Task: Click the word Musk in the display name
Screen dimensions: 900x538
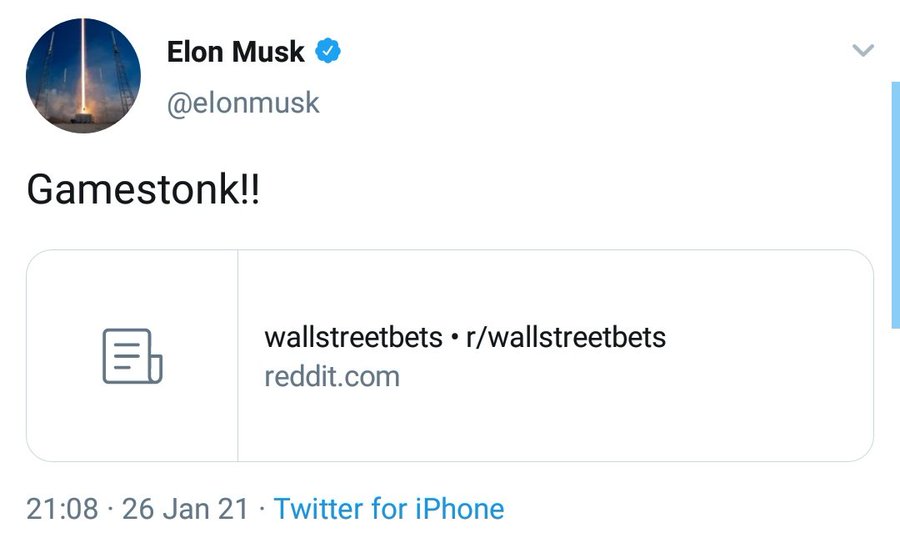Action: pyautogui.click(x=268, y=52)
